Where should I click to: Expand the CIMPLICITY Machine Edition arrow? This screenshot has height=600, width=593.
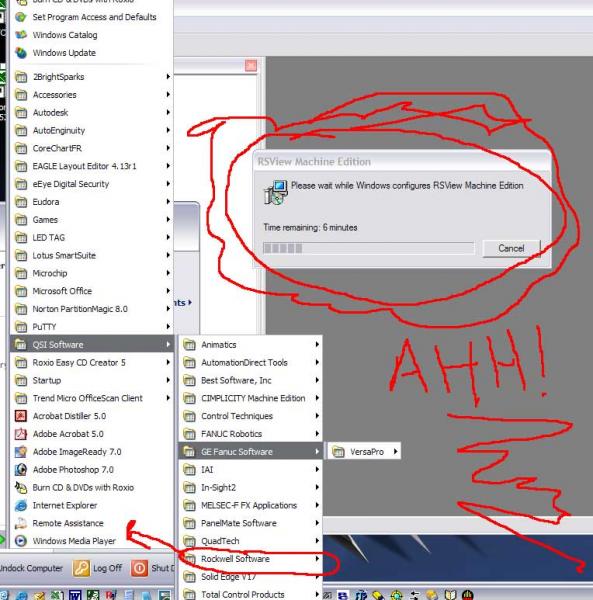point(317,398)
